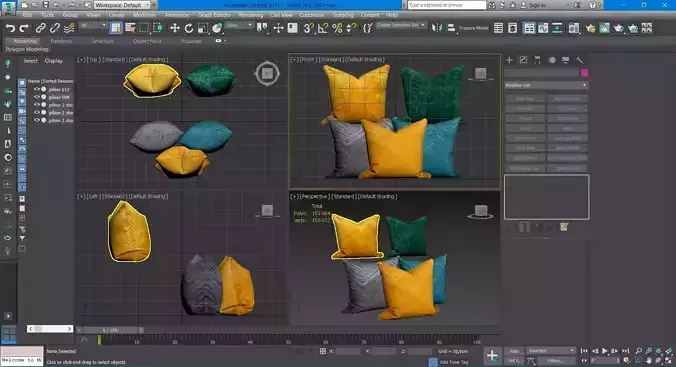Open the Scene Explorer toggle icon
676x367 pixels.
pos(498,28)
